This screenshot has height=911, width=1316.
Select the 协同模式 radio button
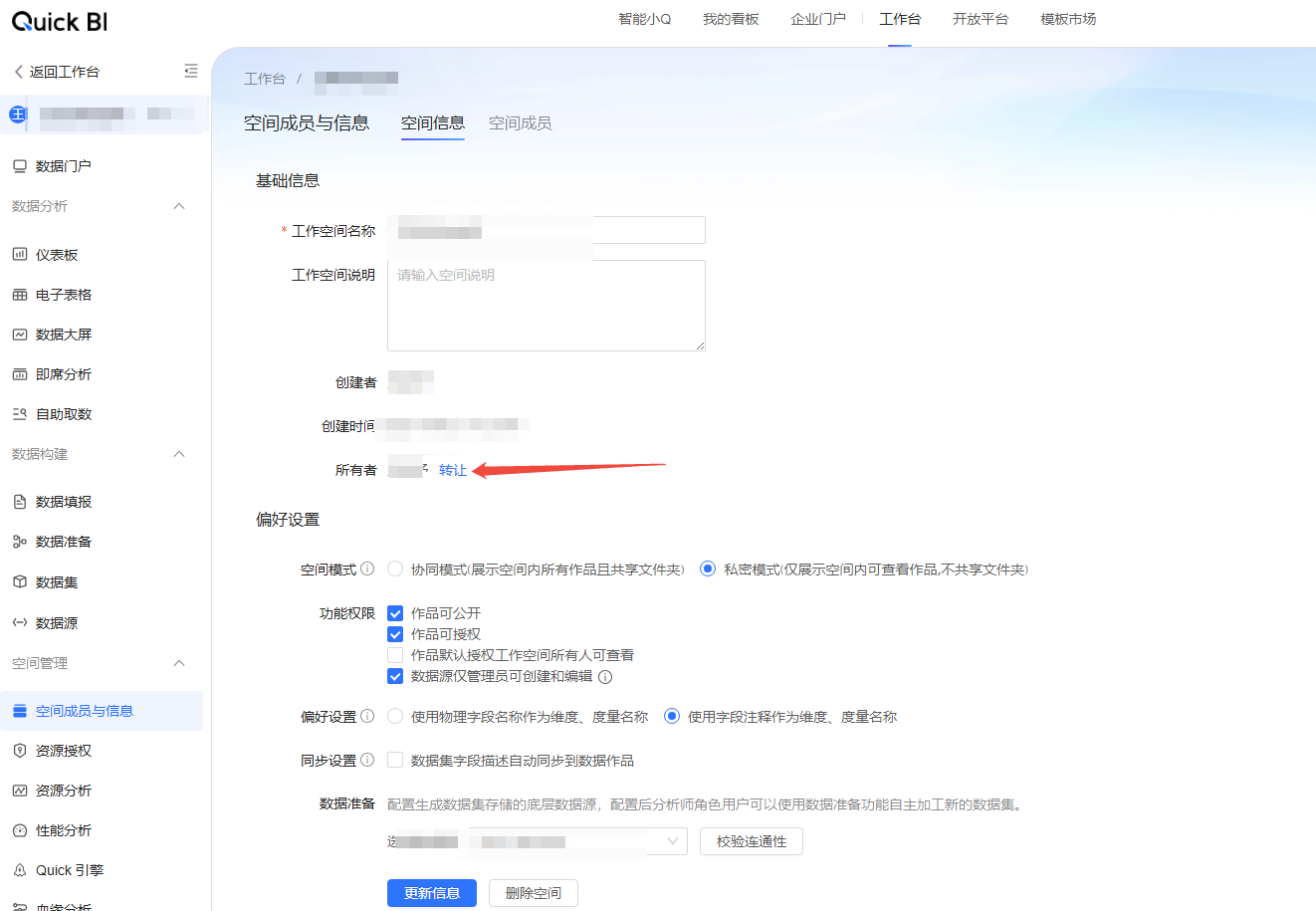pos(395,569)
